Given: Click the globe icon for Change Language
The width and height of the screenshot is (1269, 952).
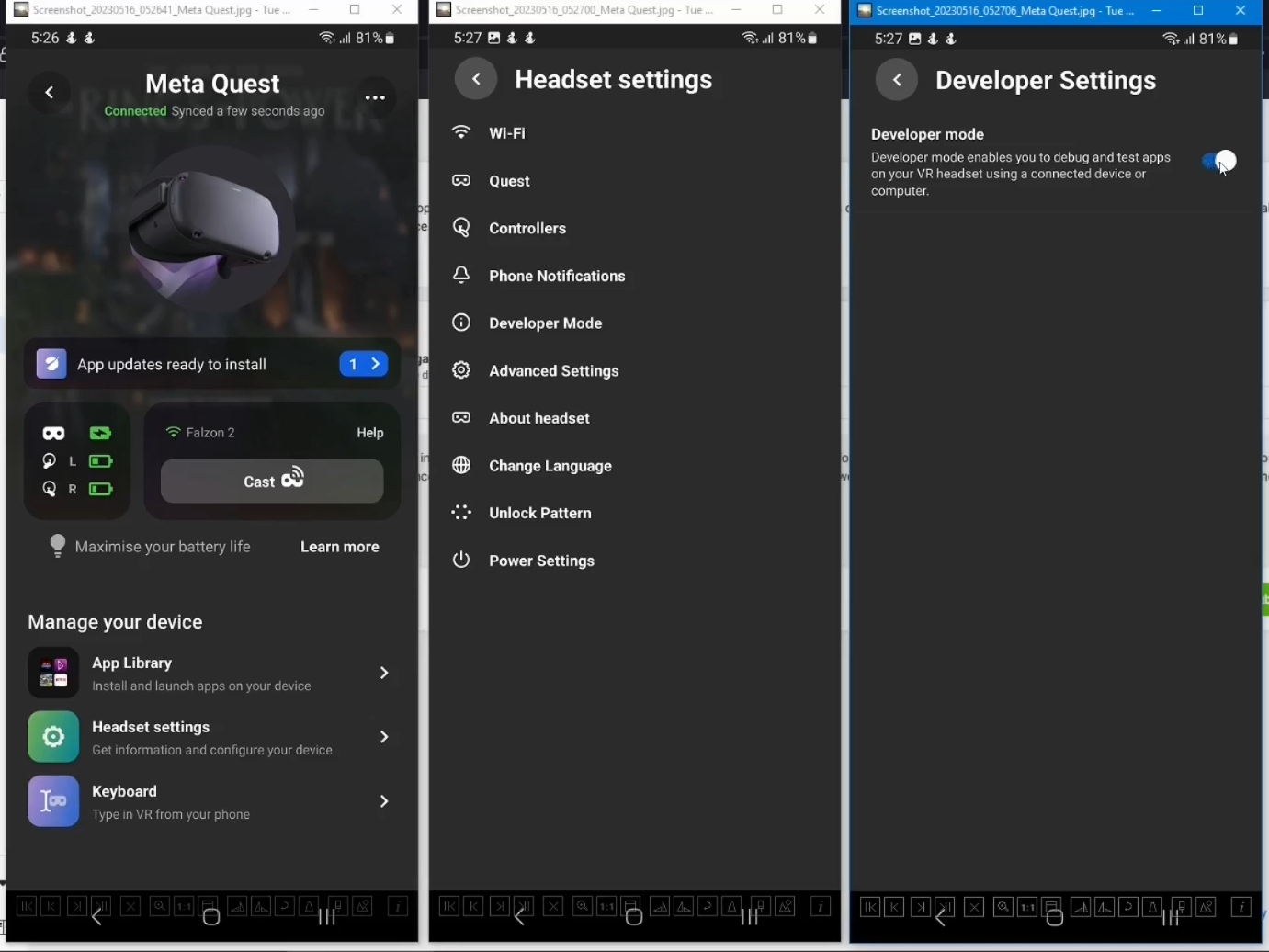Looking at the screenshot, I should [x=461, y=466].
